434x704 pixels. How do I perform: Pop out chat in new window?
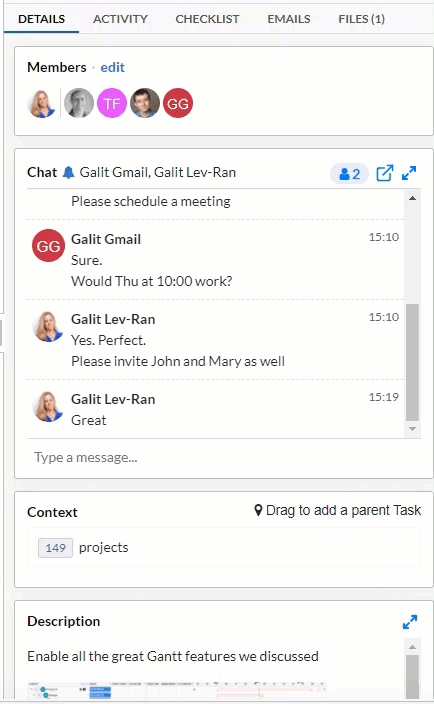tap(385, 173)
